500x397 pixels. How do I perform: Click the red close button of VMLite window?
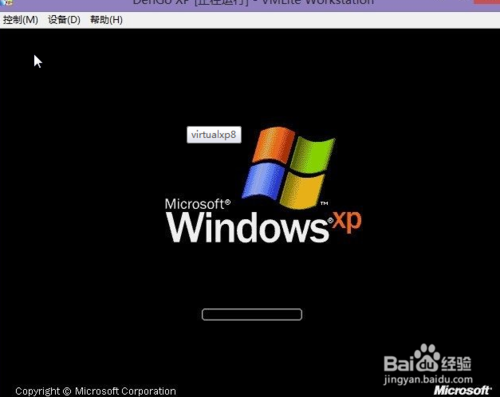click(487, 2)
